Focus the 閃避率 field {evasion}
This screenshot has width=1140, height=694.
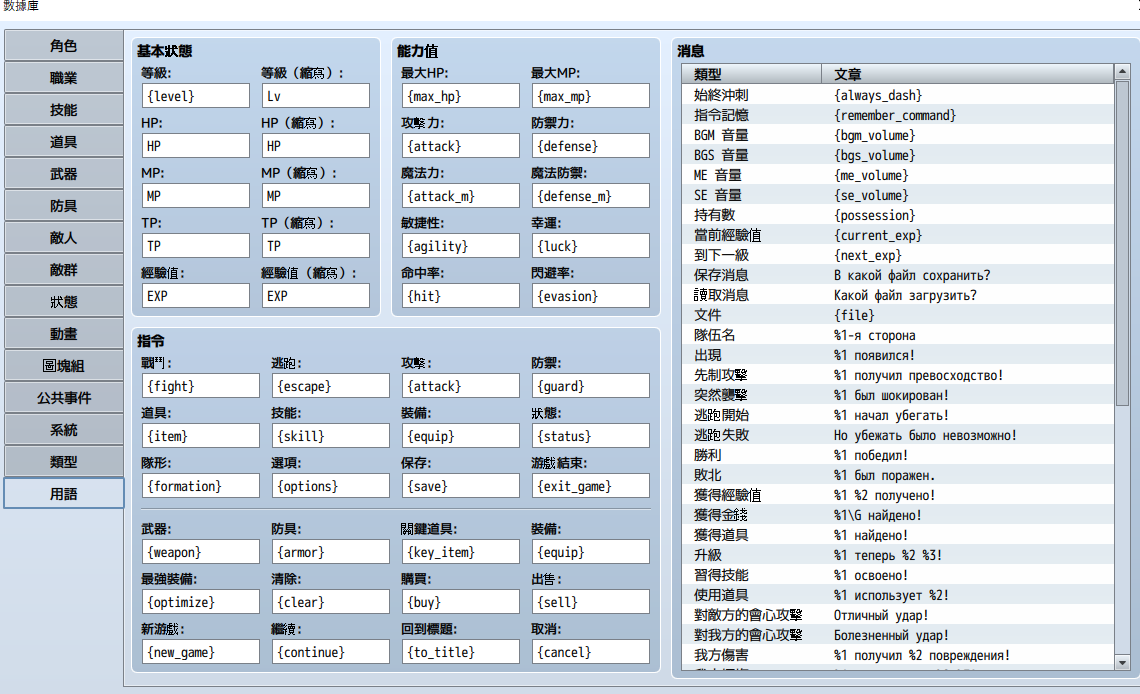pos(590,296)
